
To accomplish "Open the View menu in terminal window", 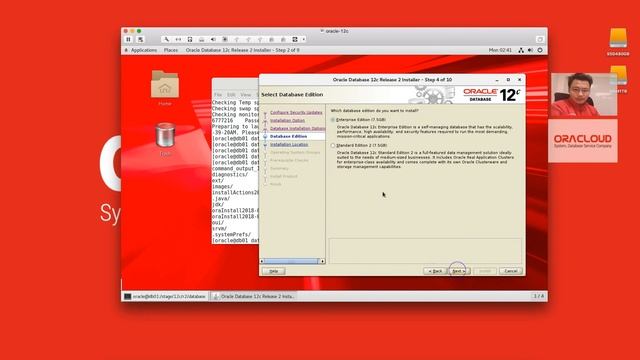I will pos(245,95).
